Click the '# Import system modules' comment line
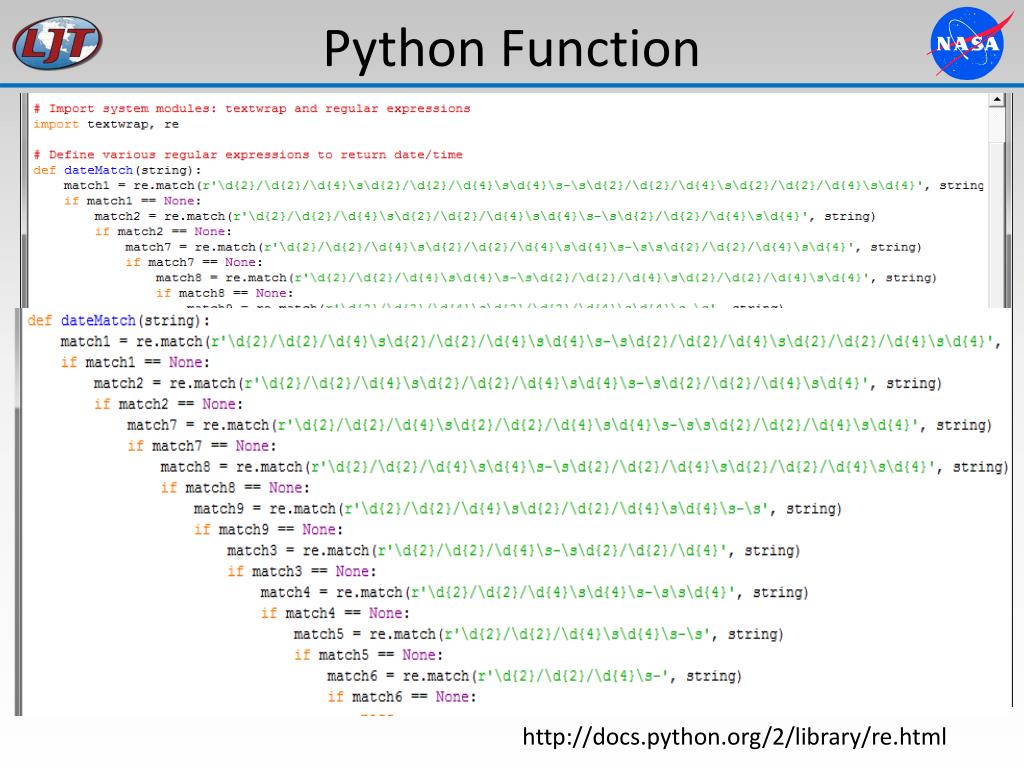 (252, 108)
